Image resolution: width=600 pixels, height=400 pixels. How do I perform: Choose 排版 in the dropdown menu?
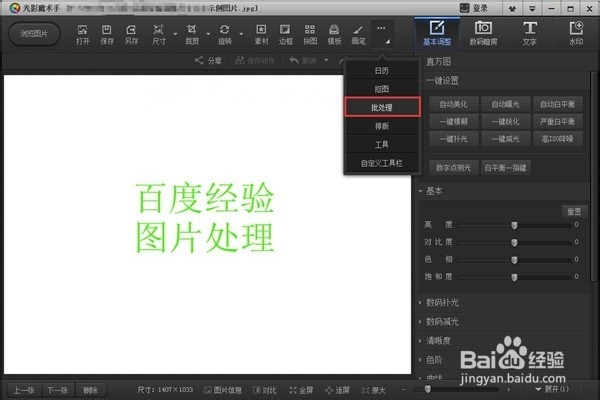click(x=382, y=126)
